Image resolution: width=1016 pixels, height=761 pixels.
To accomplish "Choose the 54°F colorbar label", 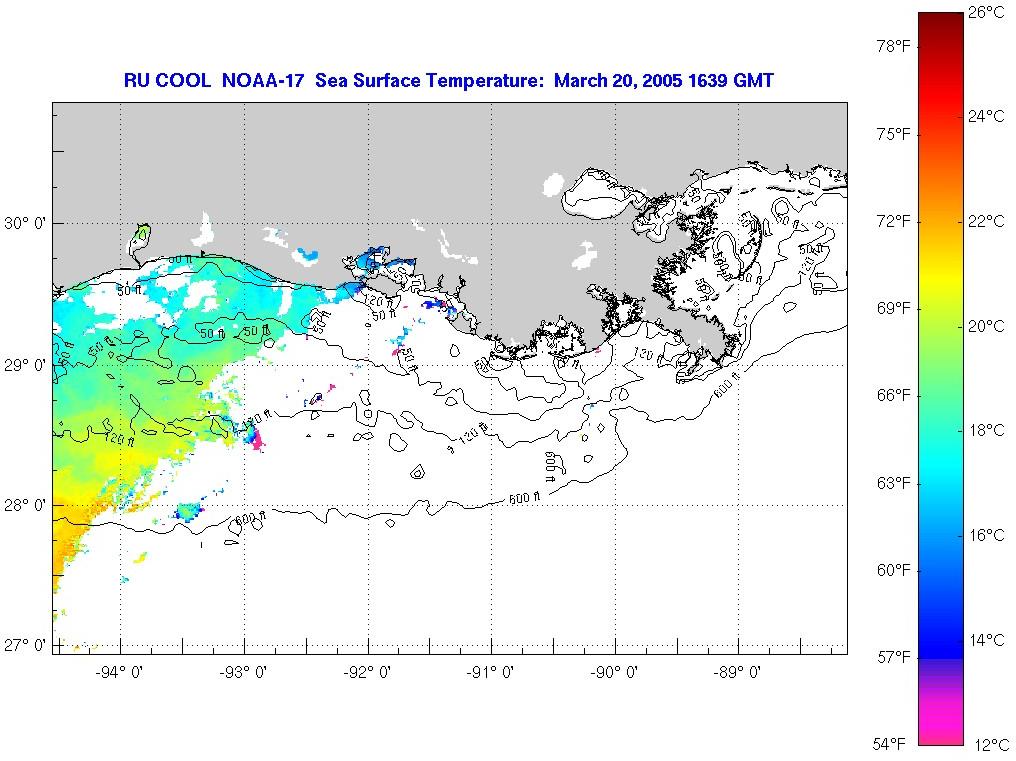I will tap(888, 743).
